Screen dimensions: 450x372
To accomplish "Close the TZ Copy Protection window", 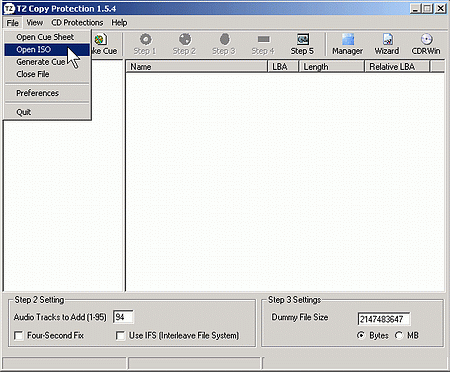I will (441, 8).
